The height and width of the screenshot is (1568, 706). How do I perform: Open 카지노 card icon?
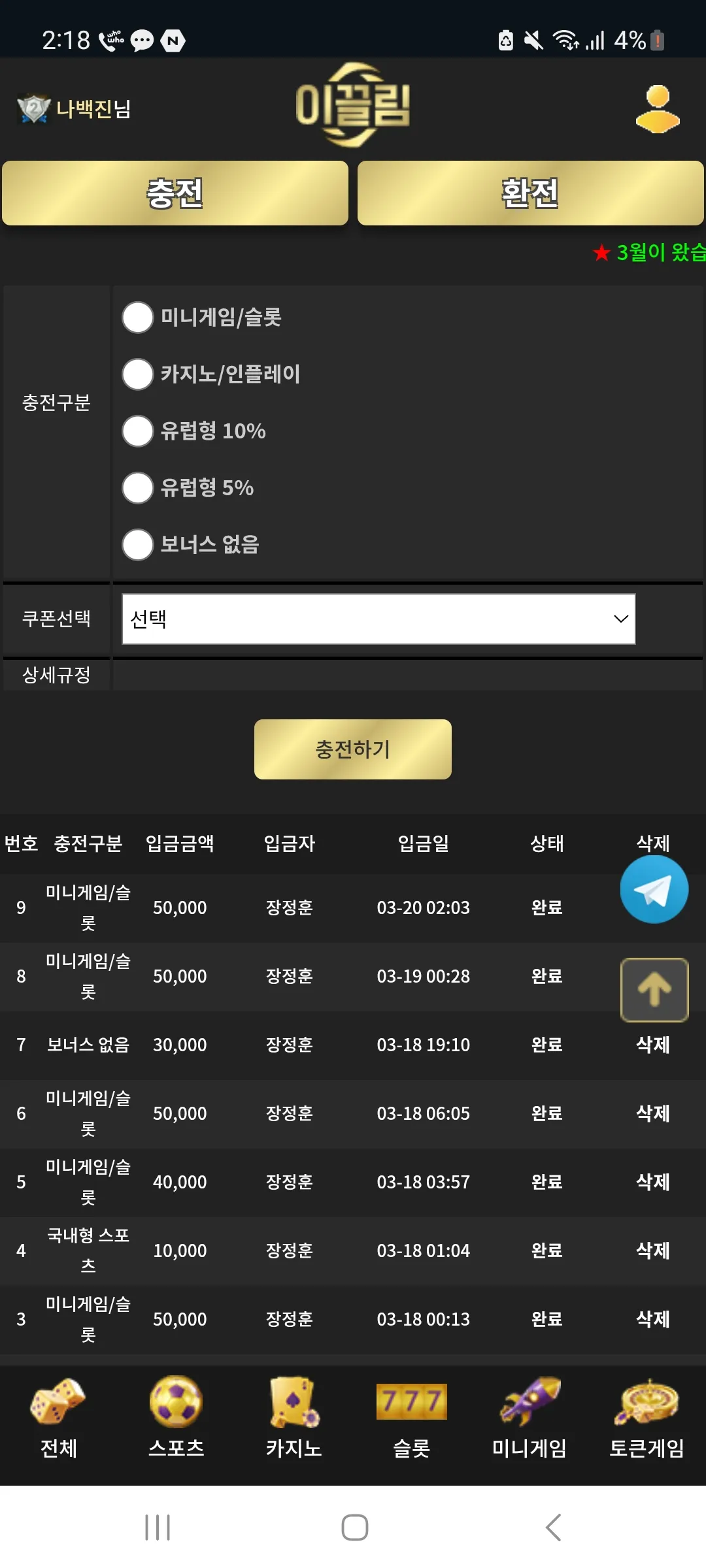pyautogui.click(x=294, y=1401)
